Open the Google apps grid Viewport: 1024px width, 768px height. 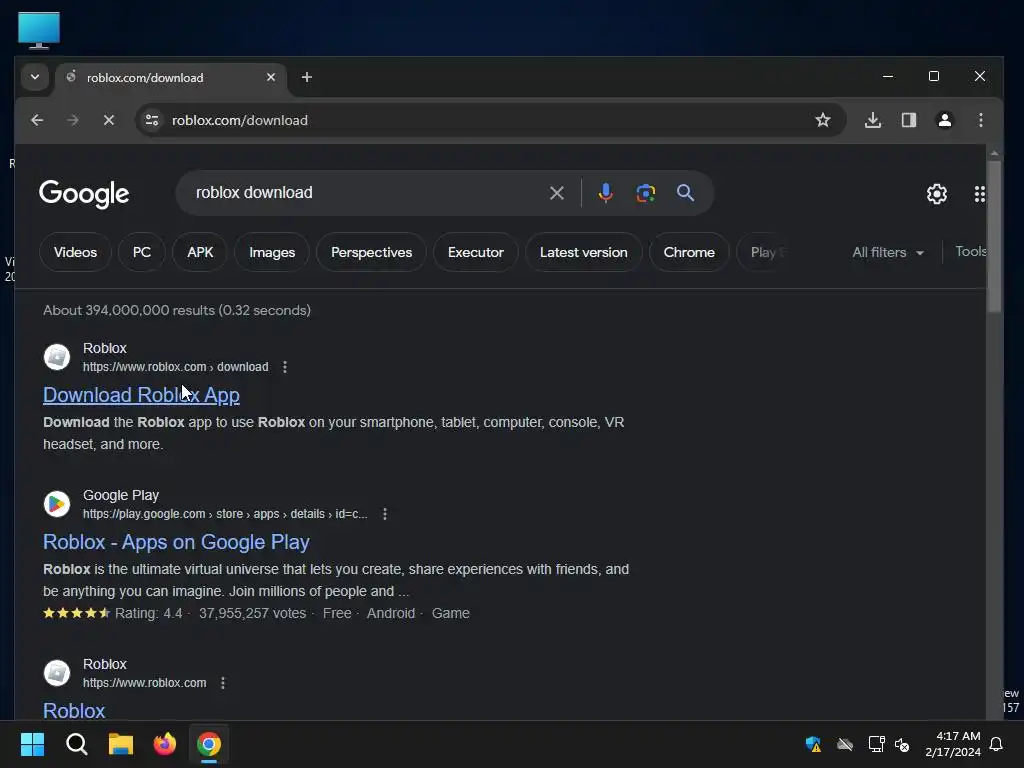tap(980, 194)
